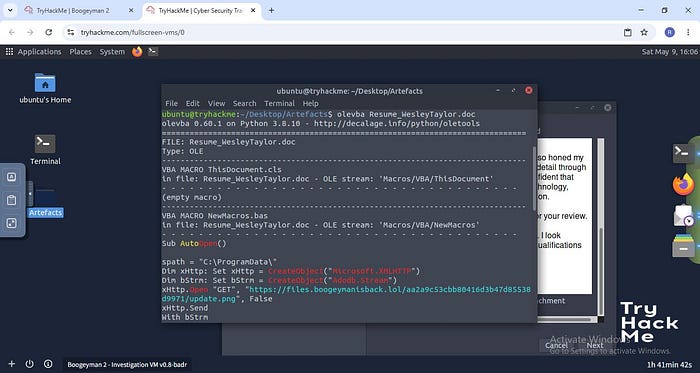Open the Applications grid icon
The image size is (700, 373).
[x=9, y=52]
